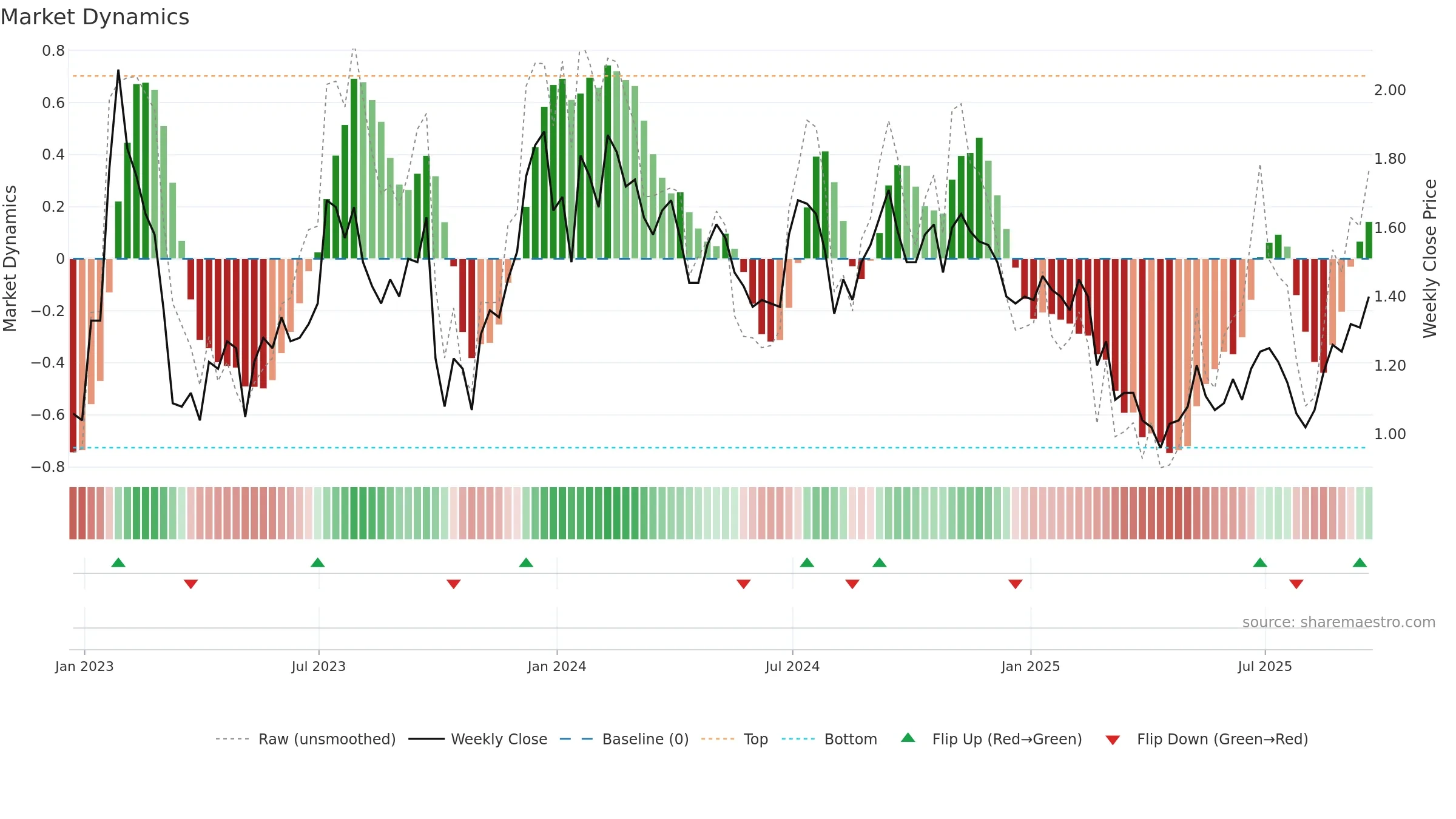1456x819 pixels.
Task: Click the Jul 2023 x-axis label
Action: [x=318, y=666]
